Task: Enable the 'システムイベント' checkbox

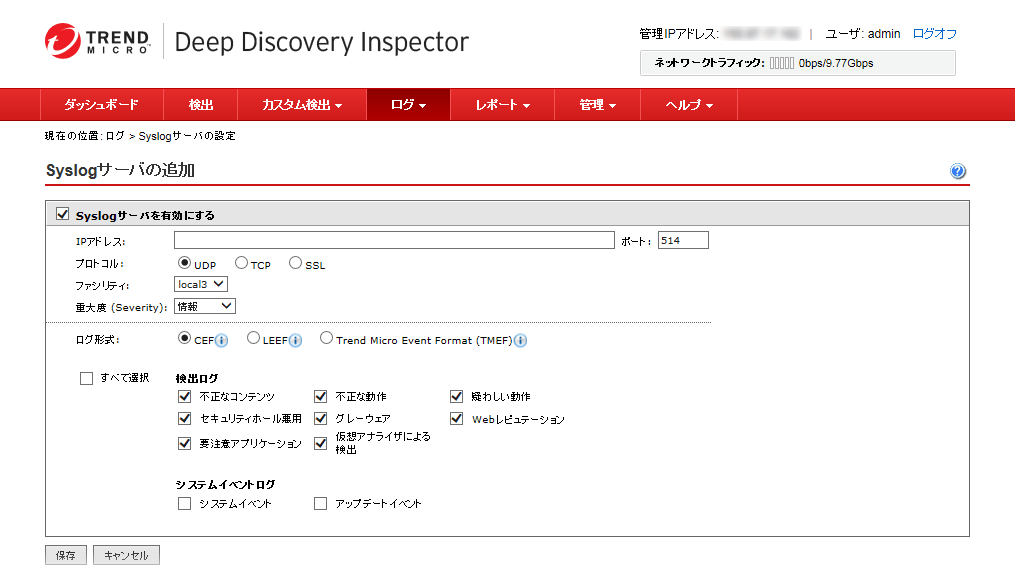Action: click(184, 503)
